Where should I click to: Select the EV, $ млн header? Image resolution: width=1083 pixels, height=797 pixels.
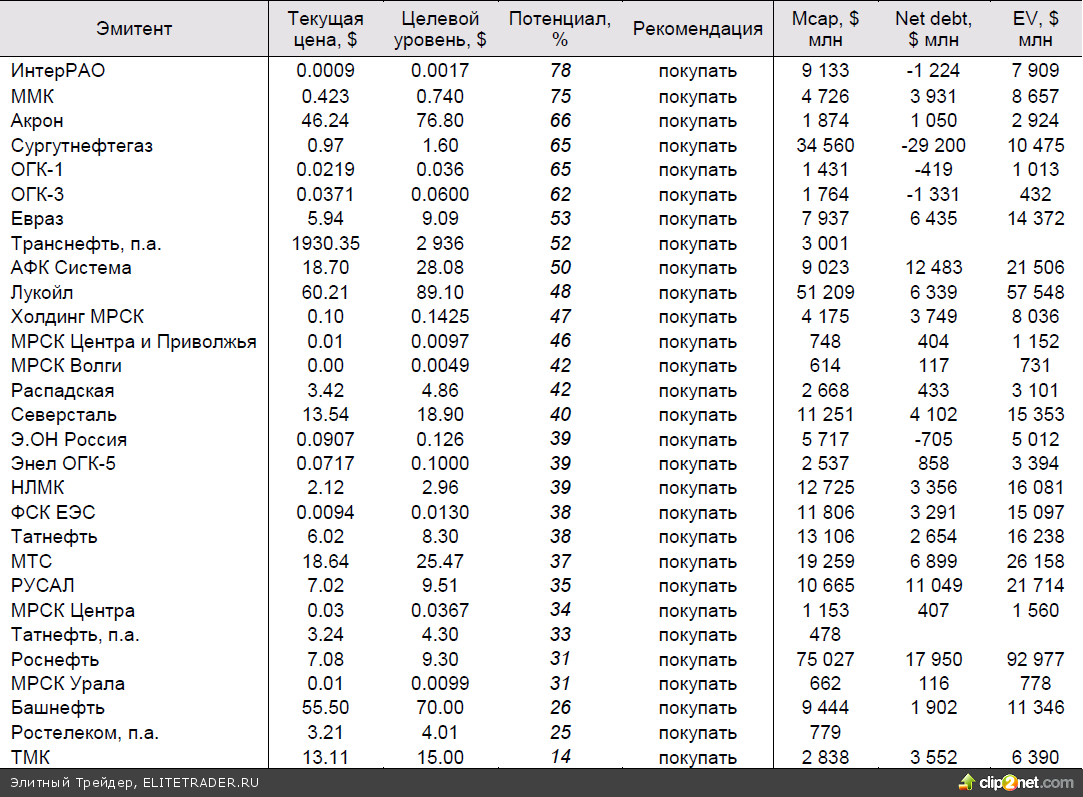pyautogui.click(x=1035, y=29)
